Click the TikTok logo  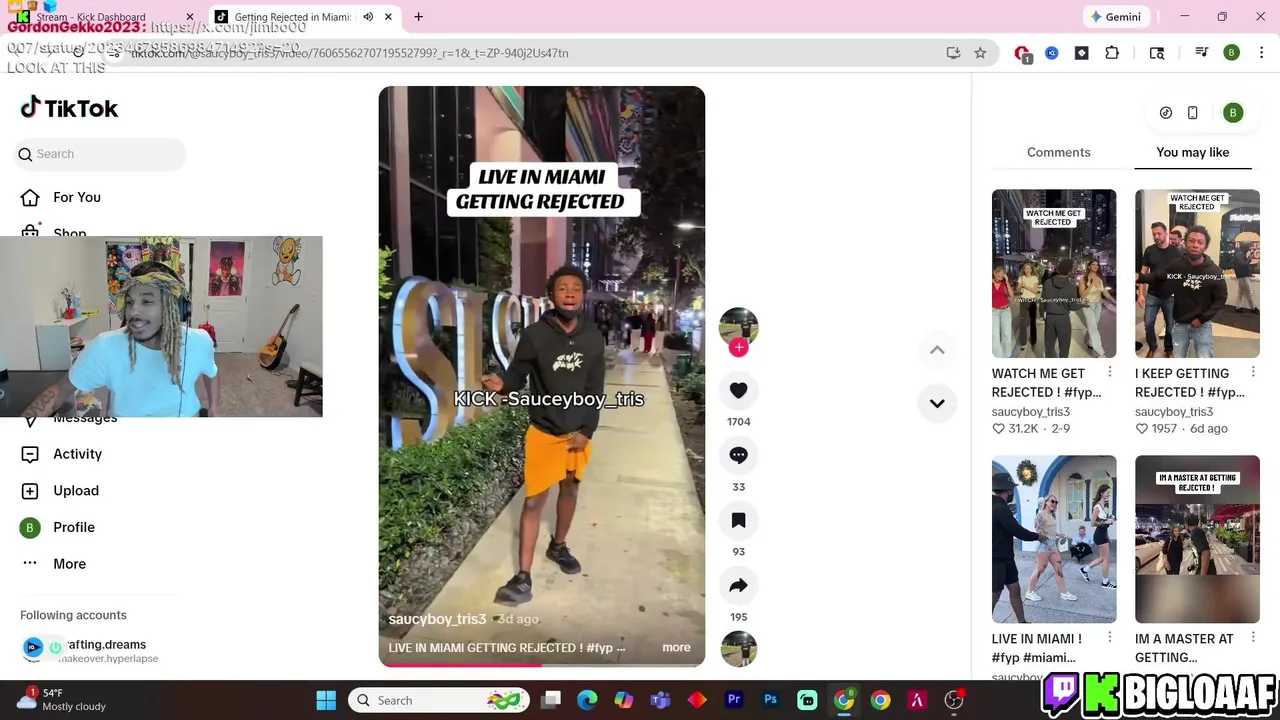point(69,108)
